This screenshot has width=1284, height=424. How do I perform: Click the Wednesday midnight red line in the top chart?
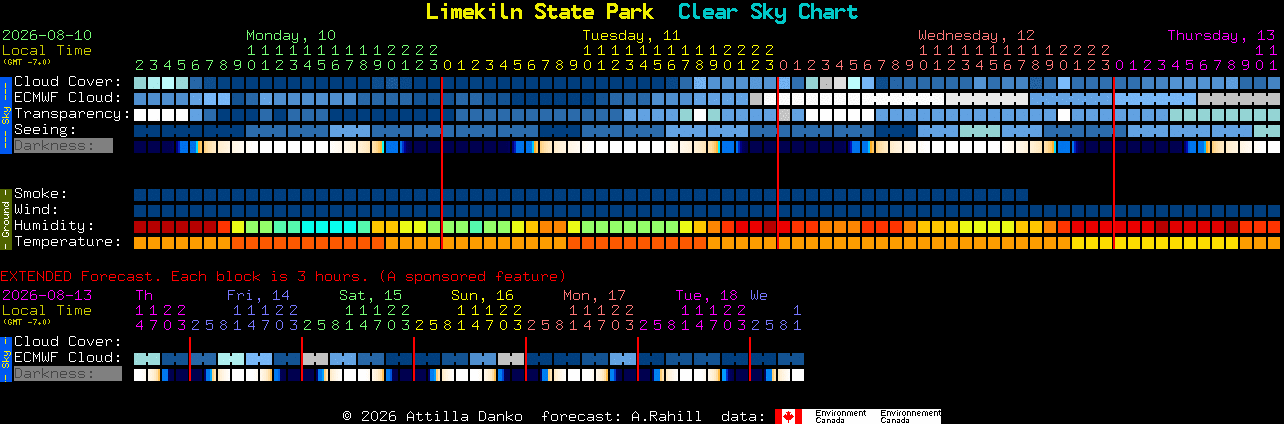point(1114,162)
